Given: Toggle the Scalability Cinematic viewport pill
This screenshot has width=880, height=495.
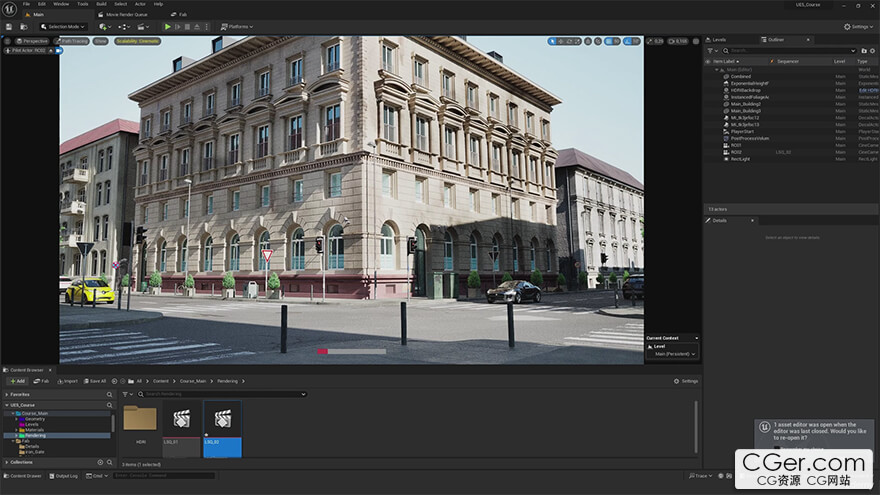Looking at the screenshot, I should (x=138, y=41).
